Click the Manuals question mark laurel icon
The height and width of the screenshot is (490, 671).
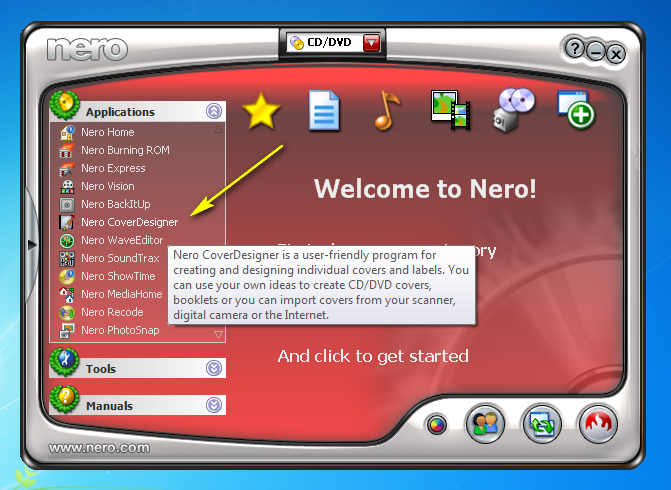[x=65, y=399]
